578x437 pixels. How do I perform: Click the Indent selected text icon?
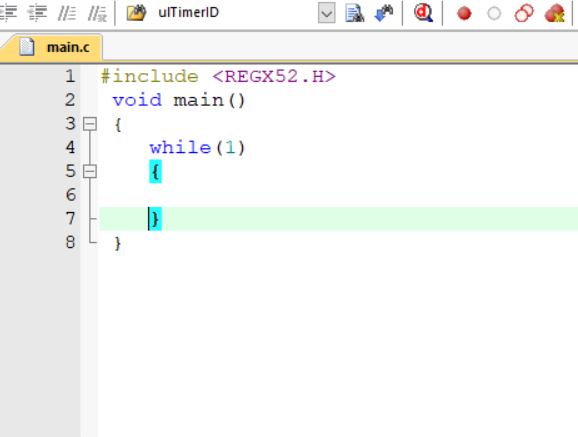(x=8, y=13)
